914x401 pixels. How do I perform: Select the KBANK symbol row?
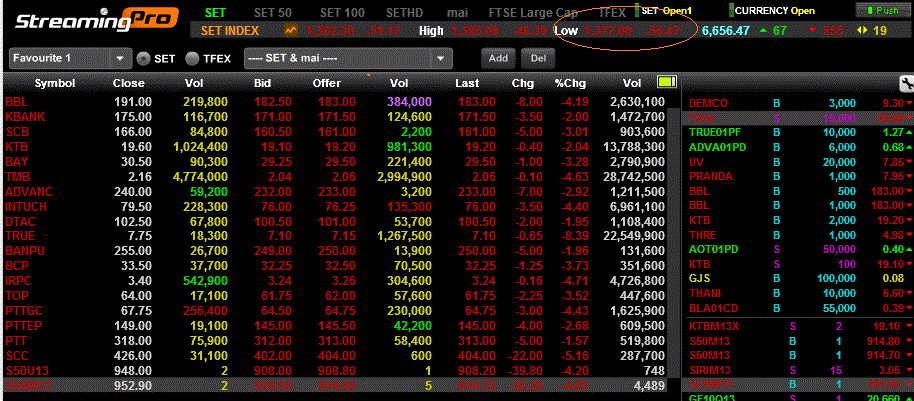(335, 117)
